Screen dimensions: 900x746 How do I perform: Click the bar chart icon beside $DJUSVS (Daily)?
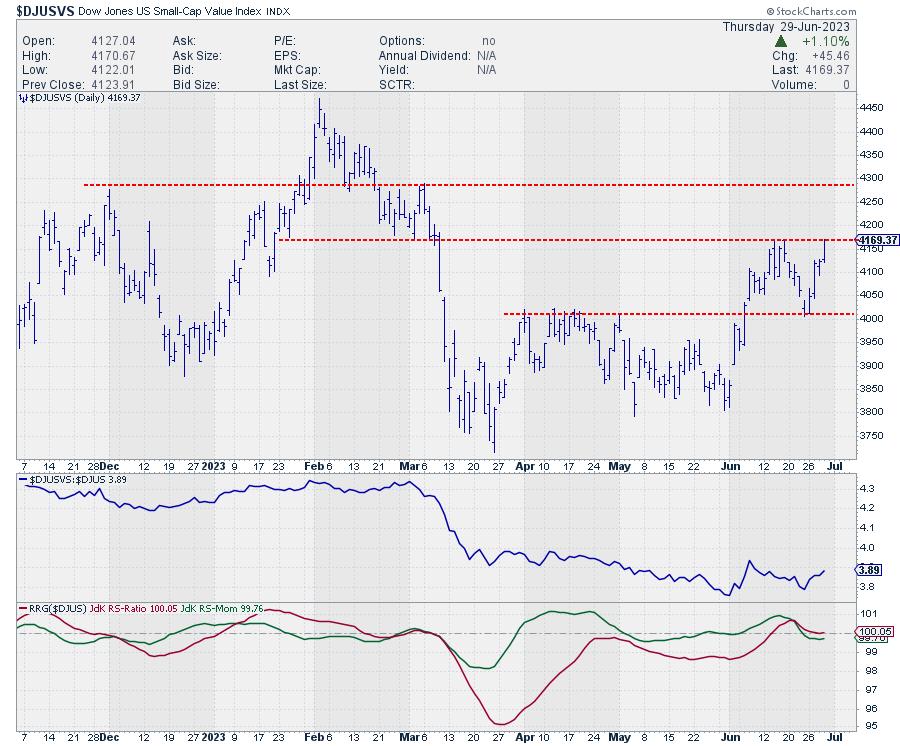tap(22, 99)
